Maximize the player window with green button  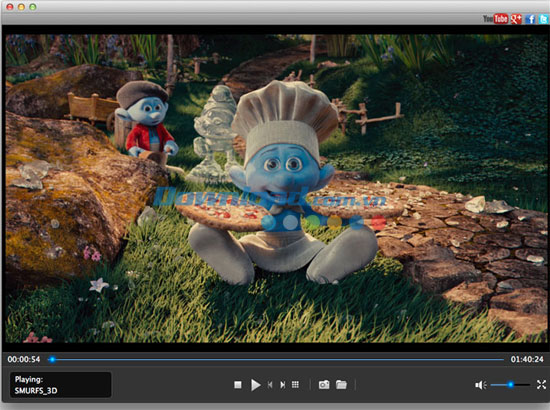coord(33,7)
